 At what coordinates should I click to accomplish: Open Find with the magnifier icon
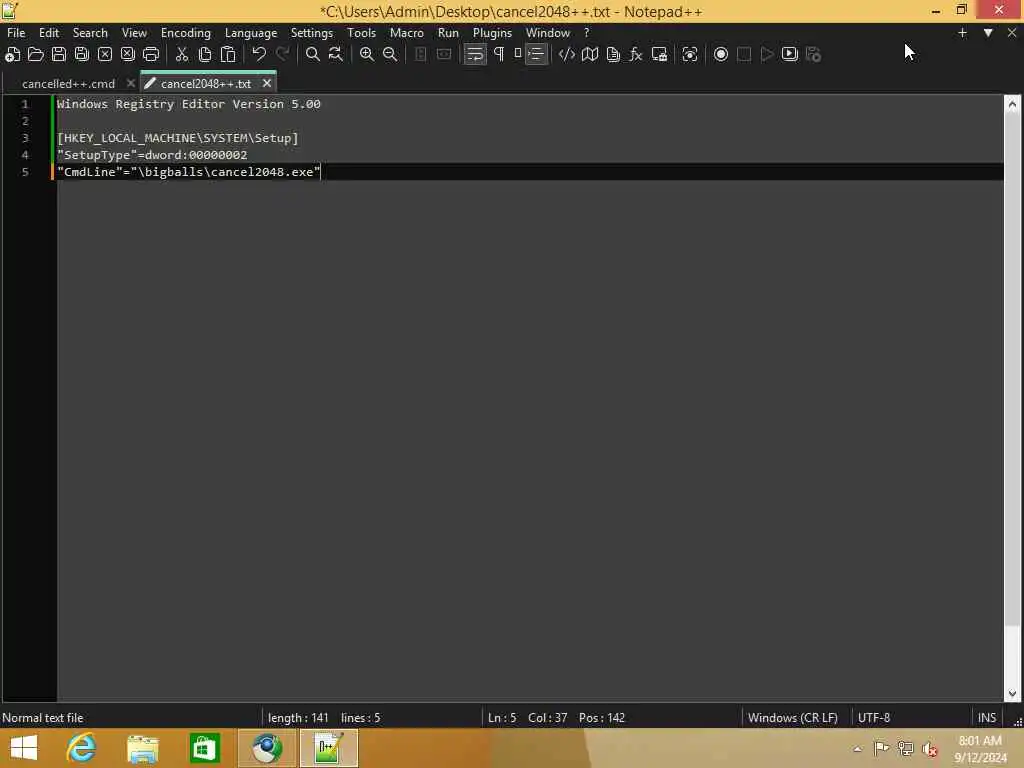313,55
